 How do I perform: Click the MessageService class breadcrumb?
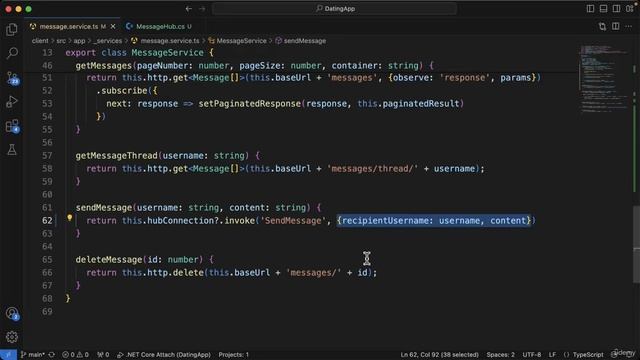coord(237,41)
